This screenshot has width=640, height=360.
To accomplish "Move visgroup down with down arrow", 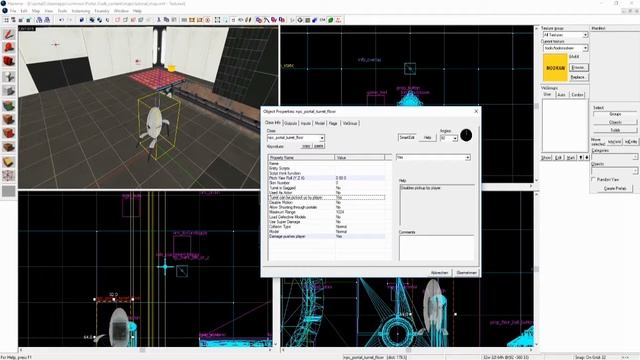I will point(587,158).
